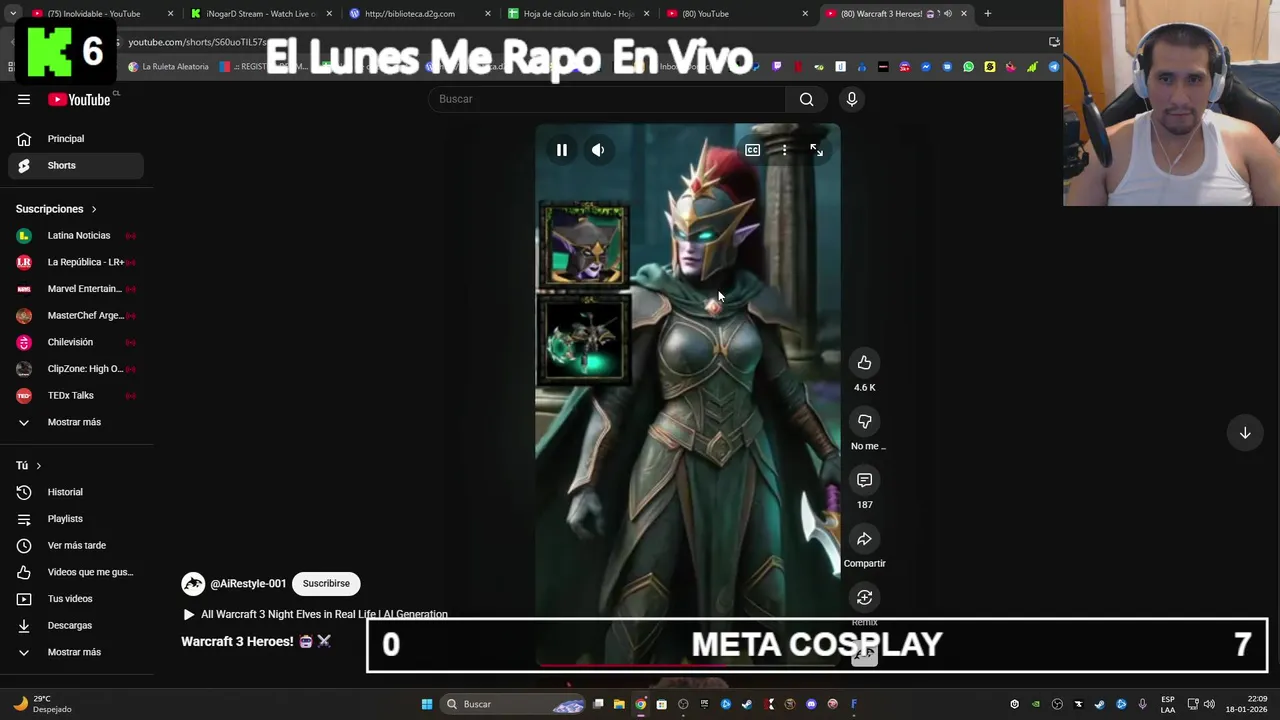Image resolution: width=1280 pixels, height=720 pixels.
Task: Open the 187 comments panel
Action: (x=864, y=480)
